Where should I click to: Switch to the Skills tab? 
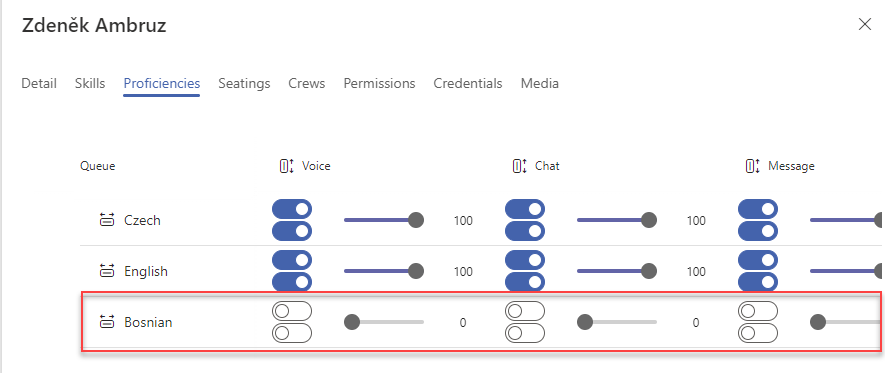point(90,84)
